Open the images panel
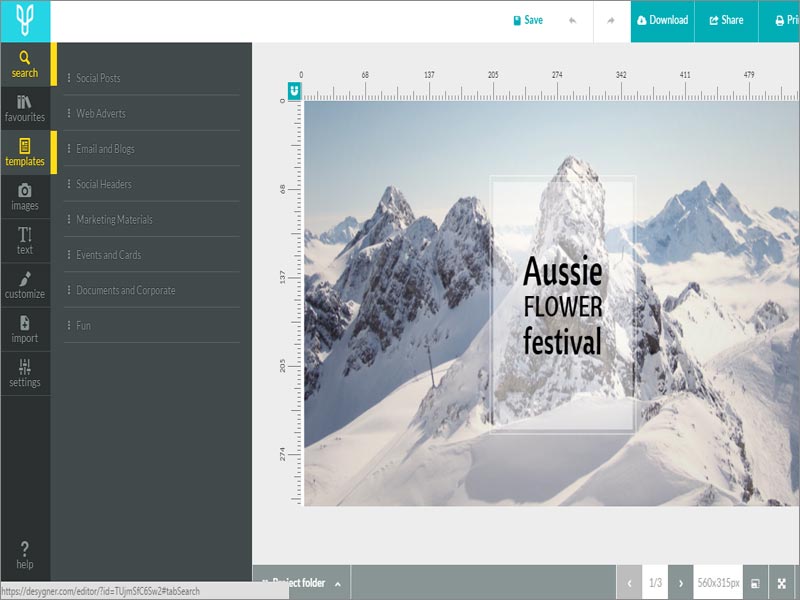This screenshot has height=600, width=800. point(25,197)
